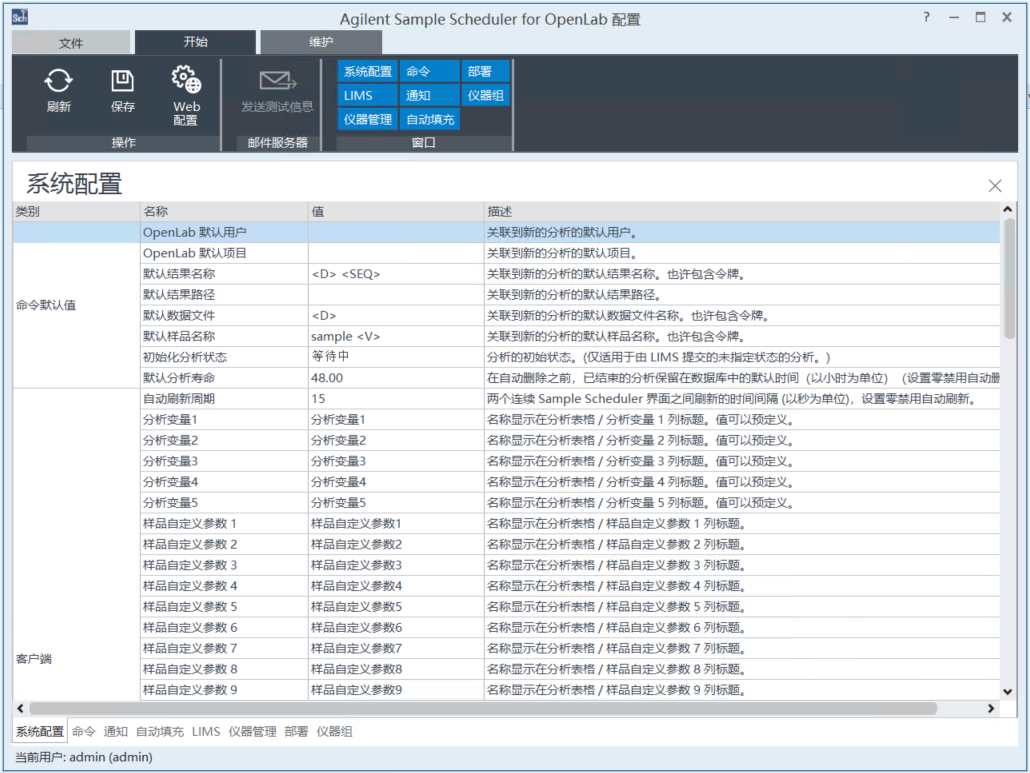Close the 系统配置 panel with the X

point(995,186)
